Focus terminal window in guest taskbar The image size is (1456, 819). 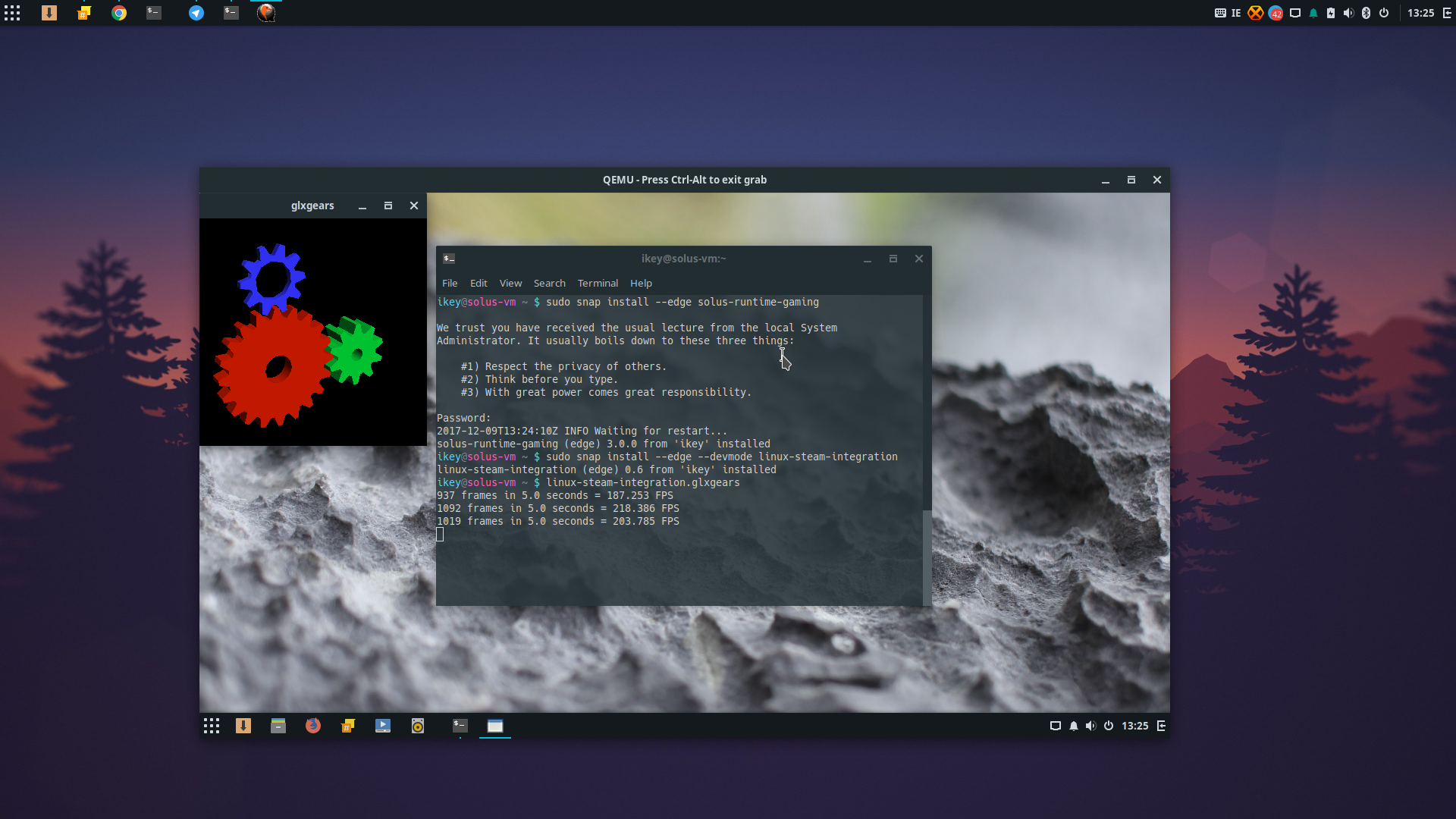460,726
